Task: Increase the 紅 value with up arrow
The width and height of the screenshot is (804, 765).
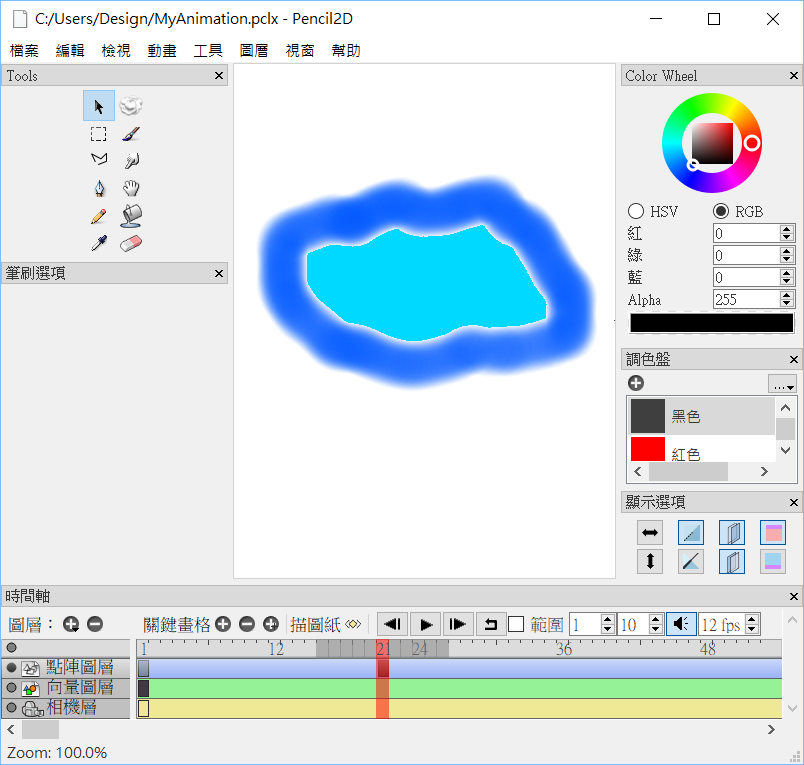Action: point(786,229)
